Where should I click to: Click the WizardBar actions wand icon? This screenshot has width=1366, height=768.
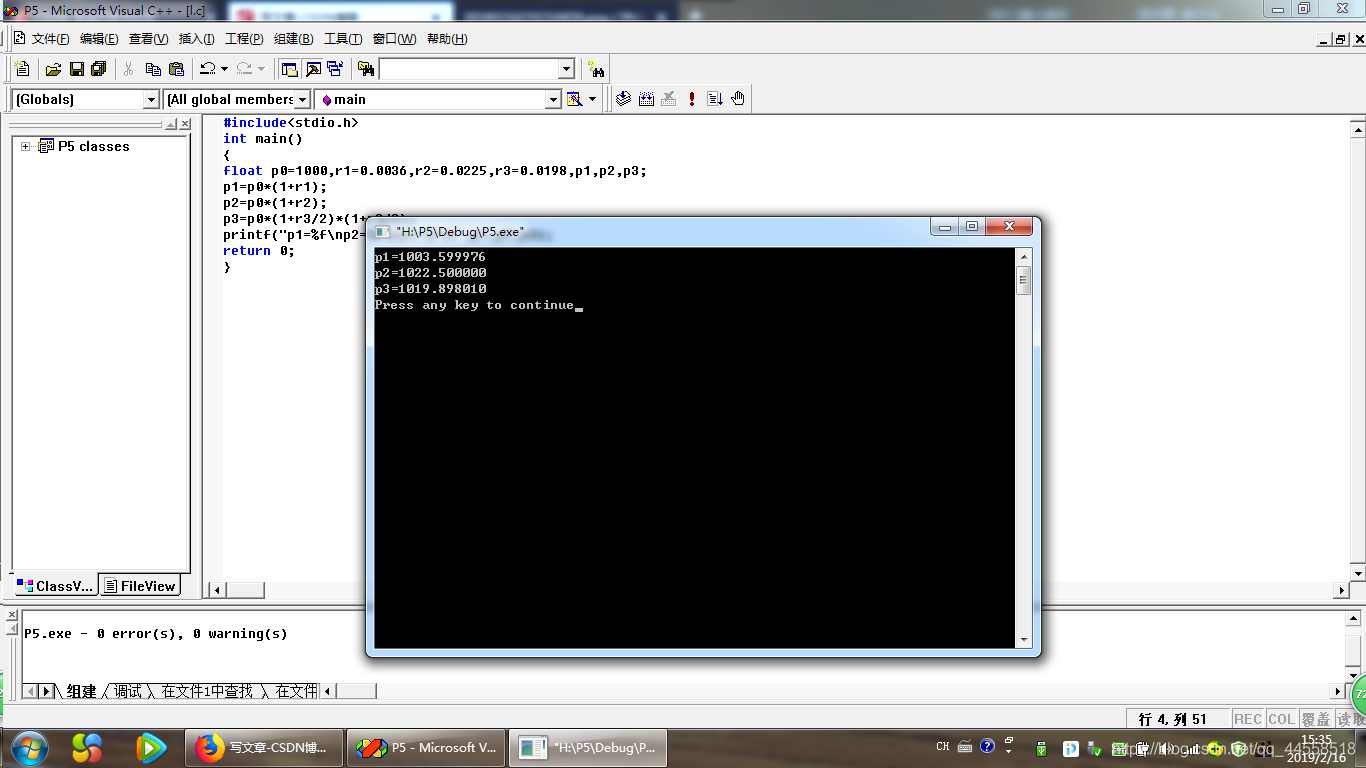(x=574, y=99)
